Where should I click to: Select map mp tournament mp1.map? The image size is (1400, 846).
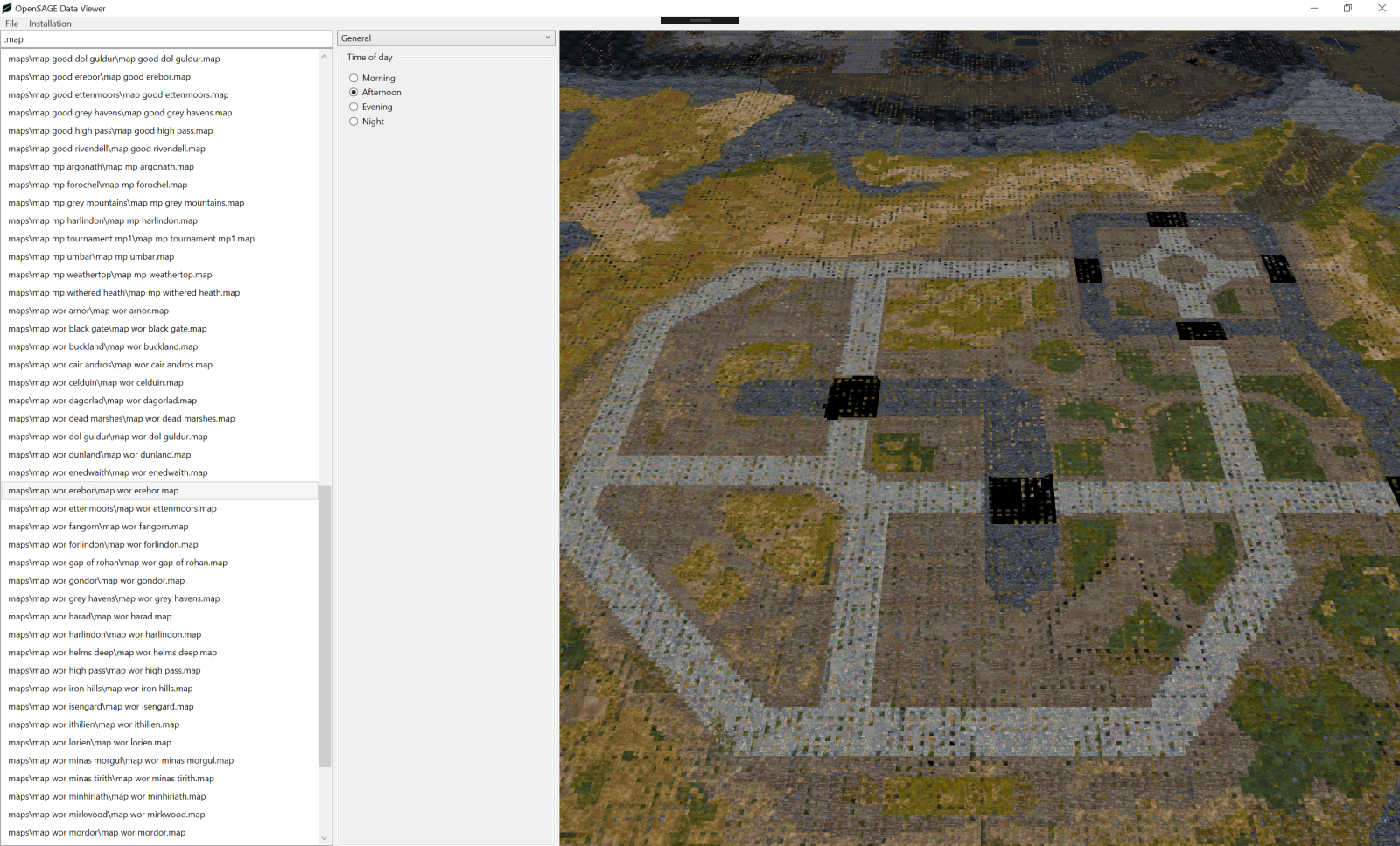pos(159,239)
